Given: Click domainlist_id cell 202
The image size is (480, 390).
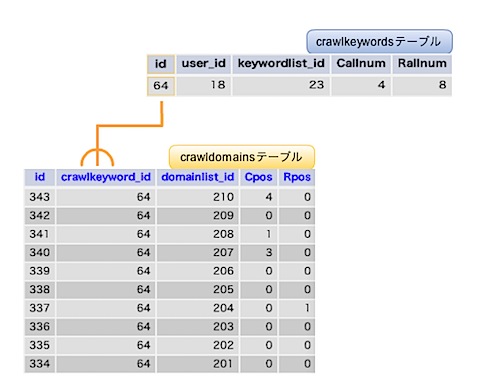Looking at the screenshot, I should (198, 345).
